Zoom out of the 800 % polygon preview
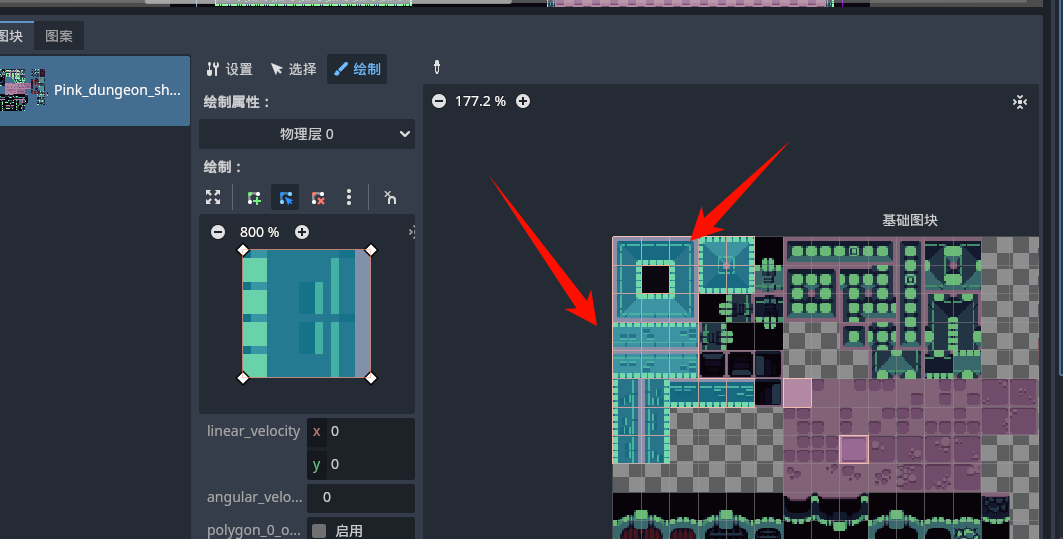This screenshot has width=1063, height=539. (x=218, y=232)
